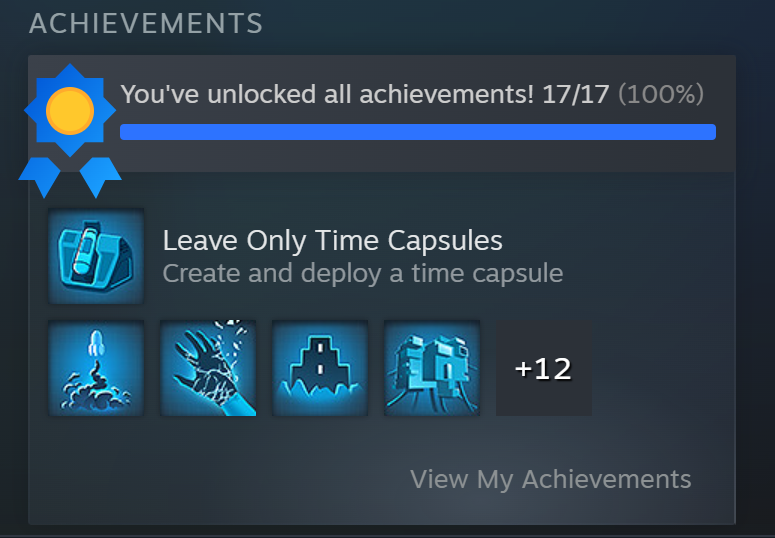Image resolution: width=775 pixels, height=538 pixels.
Task: Click the (100%) completion percentage
Action: click(x=661, y=94)
